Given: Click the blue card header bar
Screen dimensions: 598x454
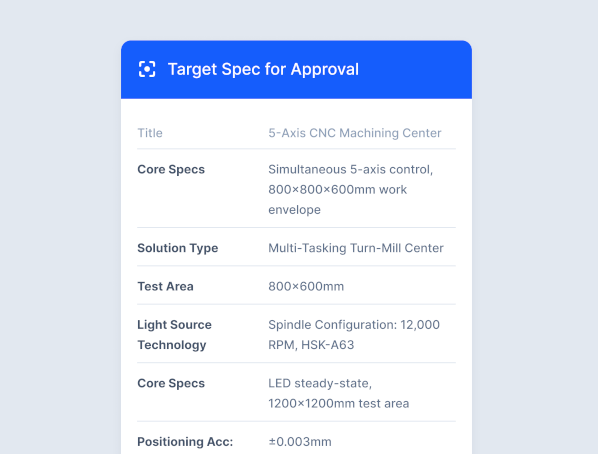Looking at the screenshot, I should pos(296,69).
